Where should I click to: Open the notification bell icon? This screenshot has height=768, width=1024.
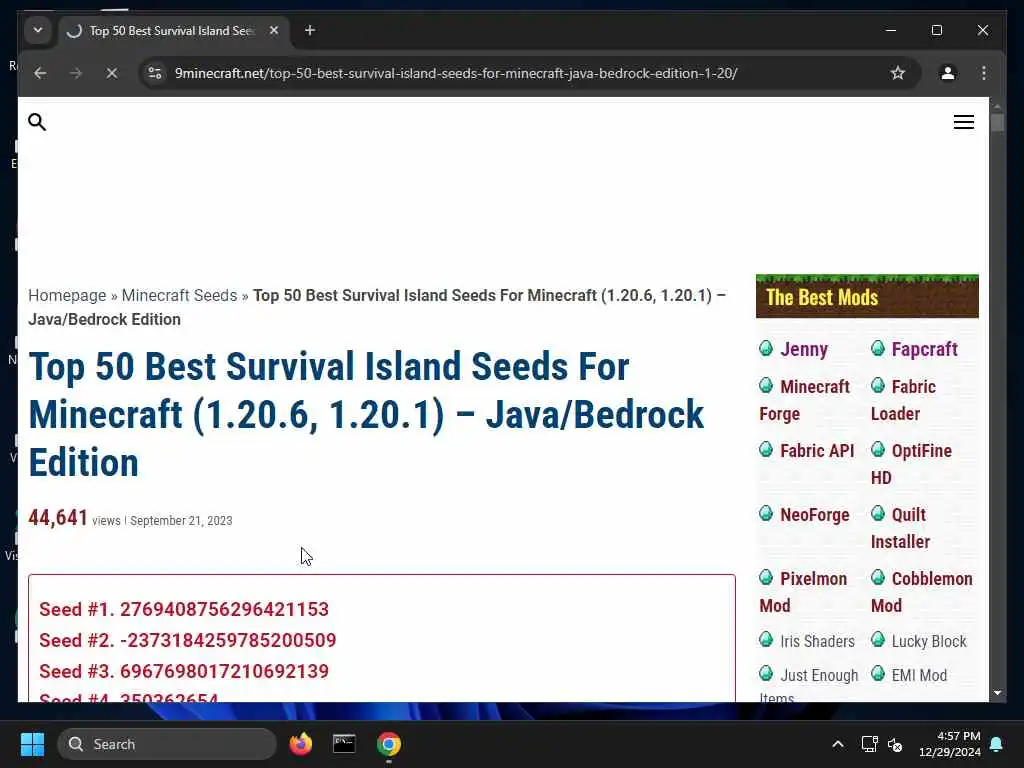click(997, 744)
